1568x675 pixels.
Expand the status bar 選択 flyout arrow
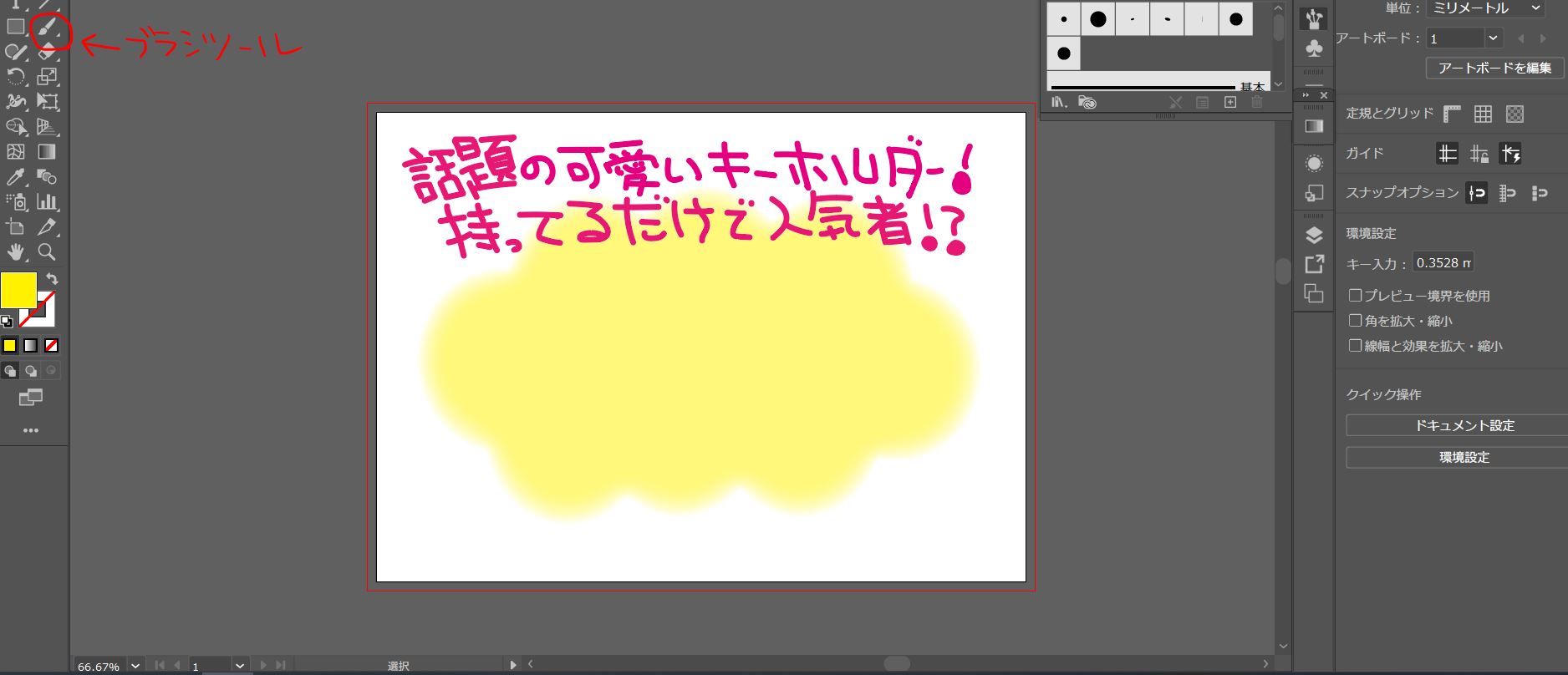point(512,665)
